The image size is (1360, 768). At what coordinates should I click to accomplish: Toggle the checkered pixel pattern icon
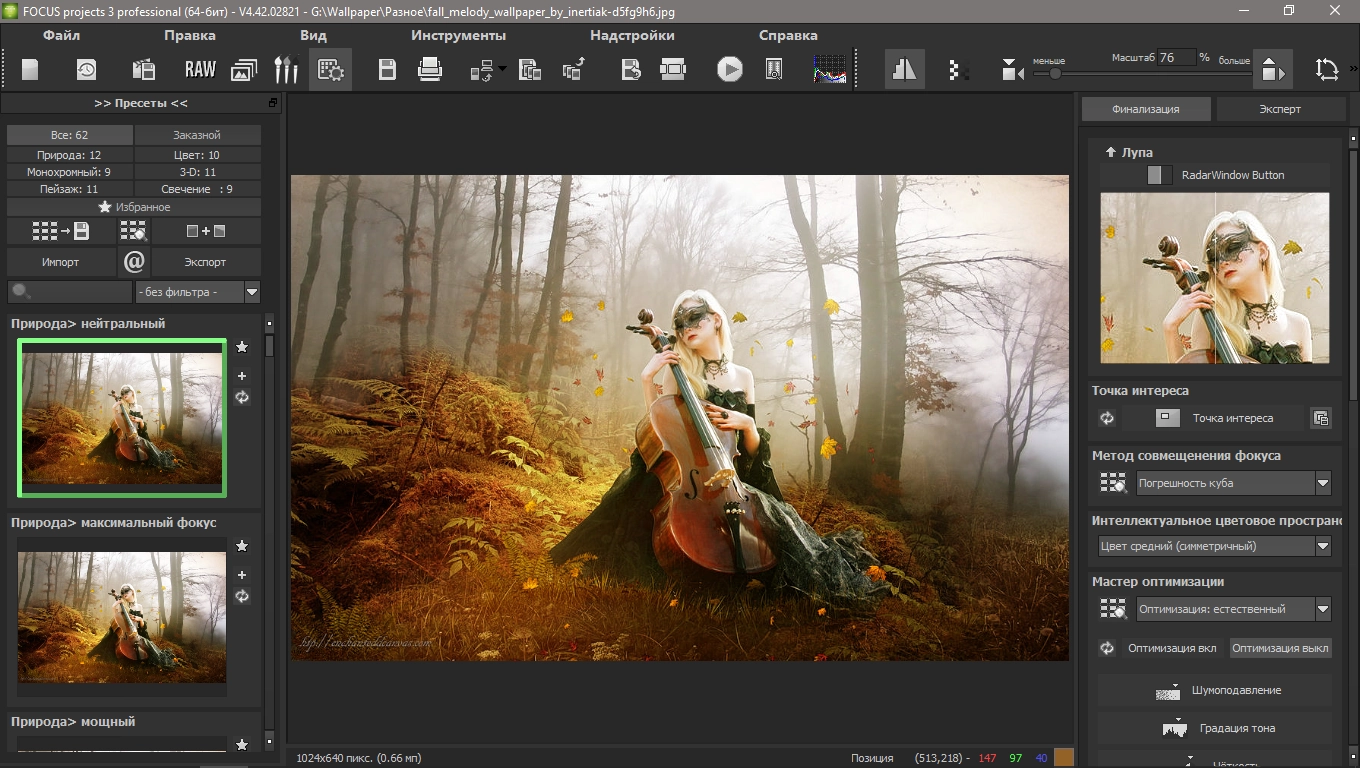(957, 70)
